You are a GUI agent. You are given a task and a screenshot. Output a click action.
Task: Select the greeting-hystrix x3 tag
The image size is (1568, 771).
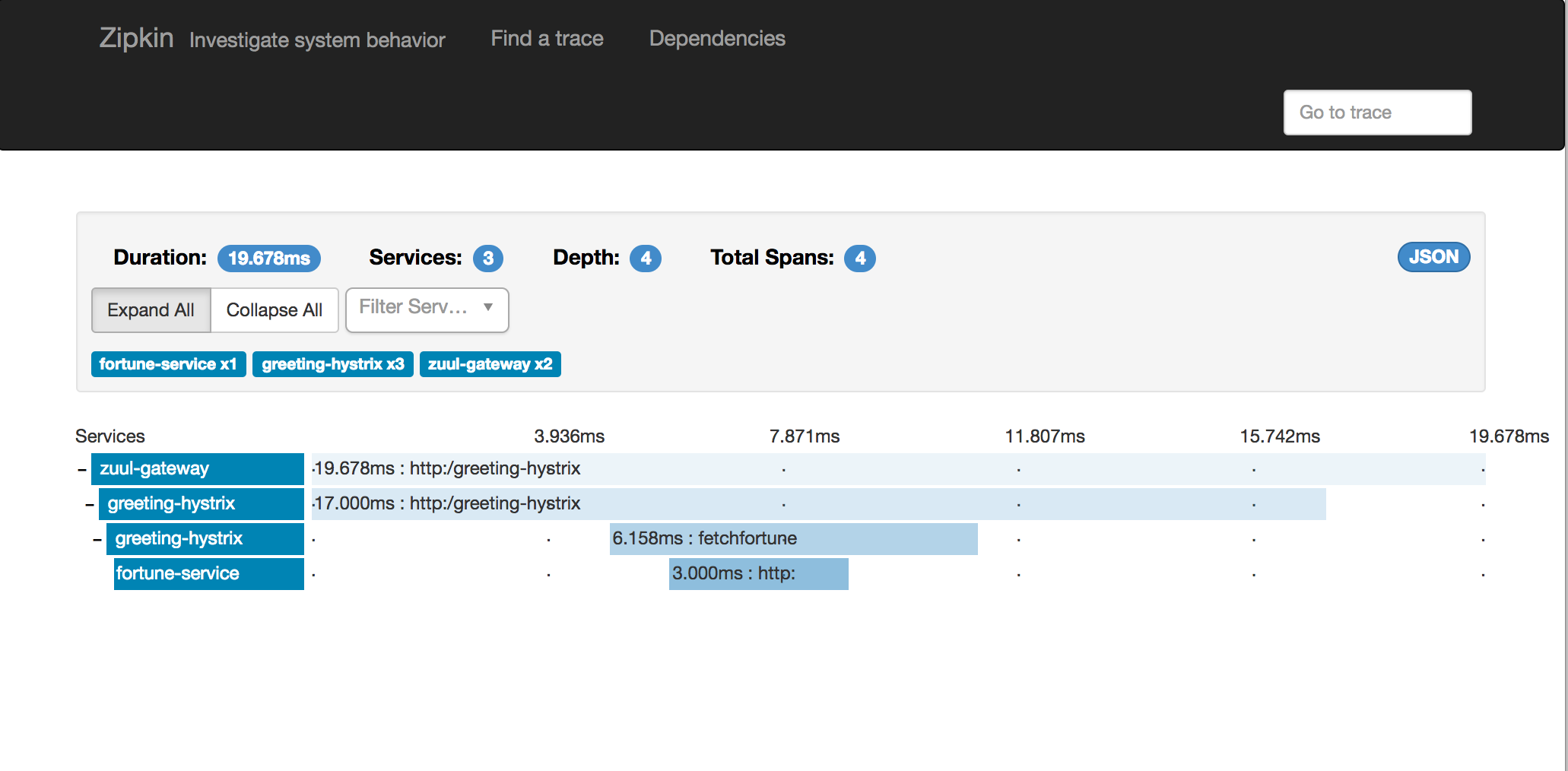tap(333, 364)
